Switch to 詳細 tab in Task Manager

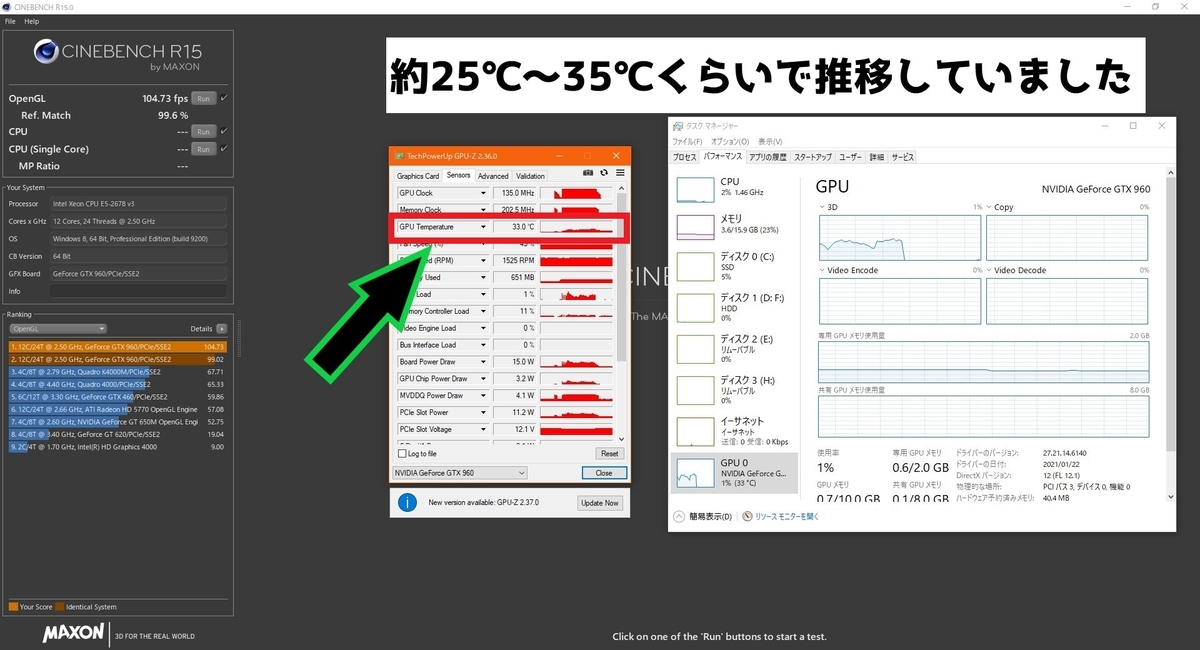(877, 157)
